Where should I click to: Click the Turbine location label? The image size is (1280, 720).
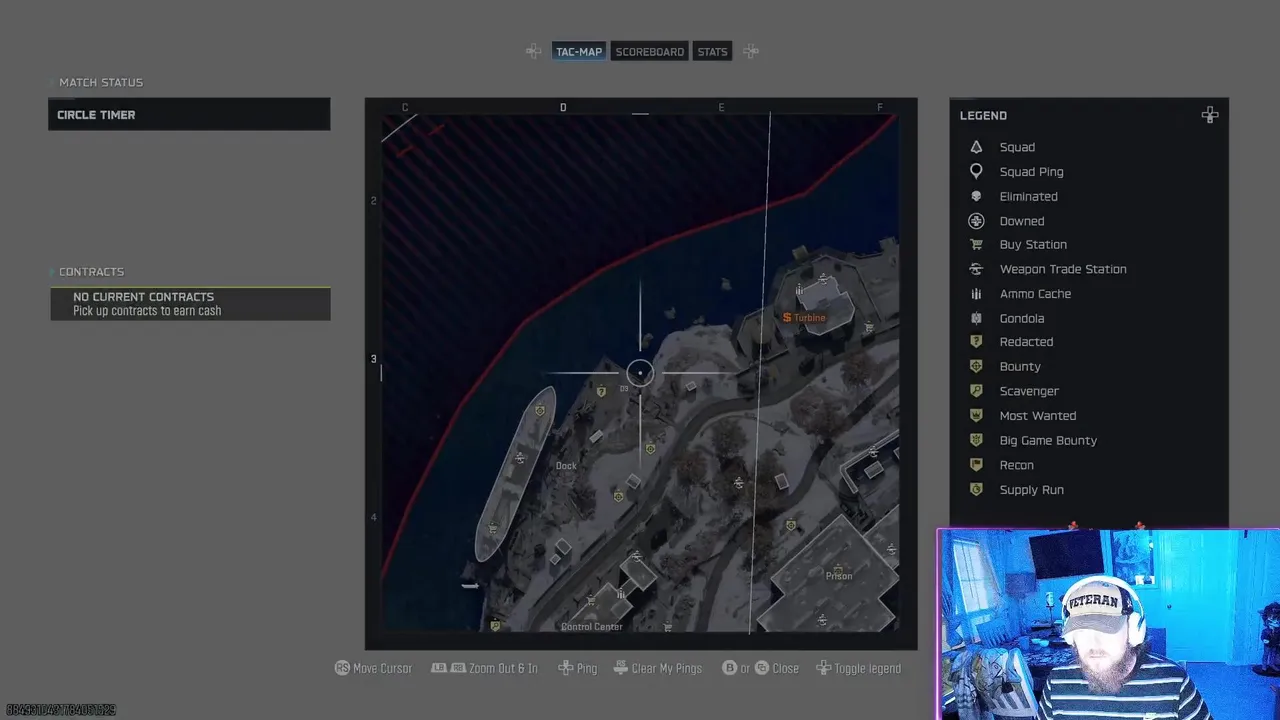(810, 318)
